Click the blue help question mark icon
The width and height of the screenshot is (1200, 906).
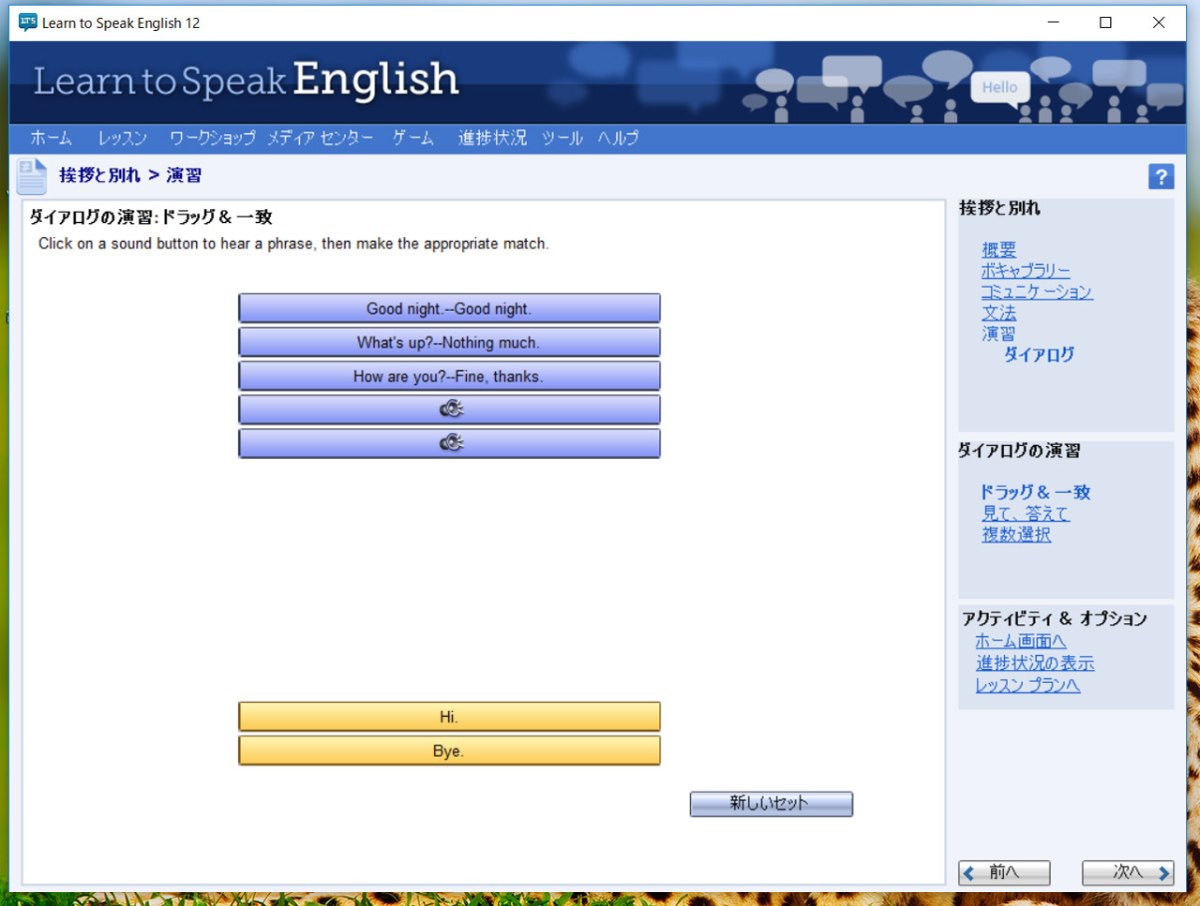coord(1160,177)
